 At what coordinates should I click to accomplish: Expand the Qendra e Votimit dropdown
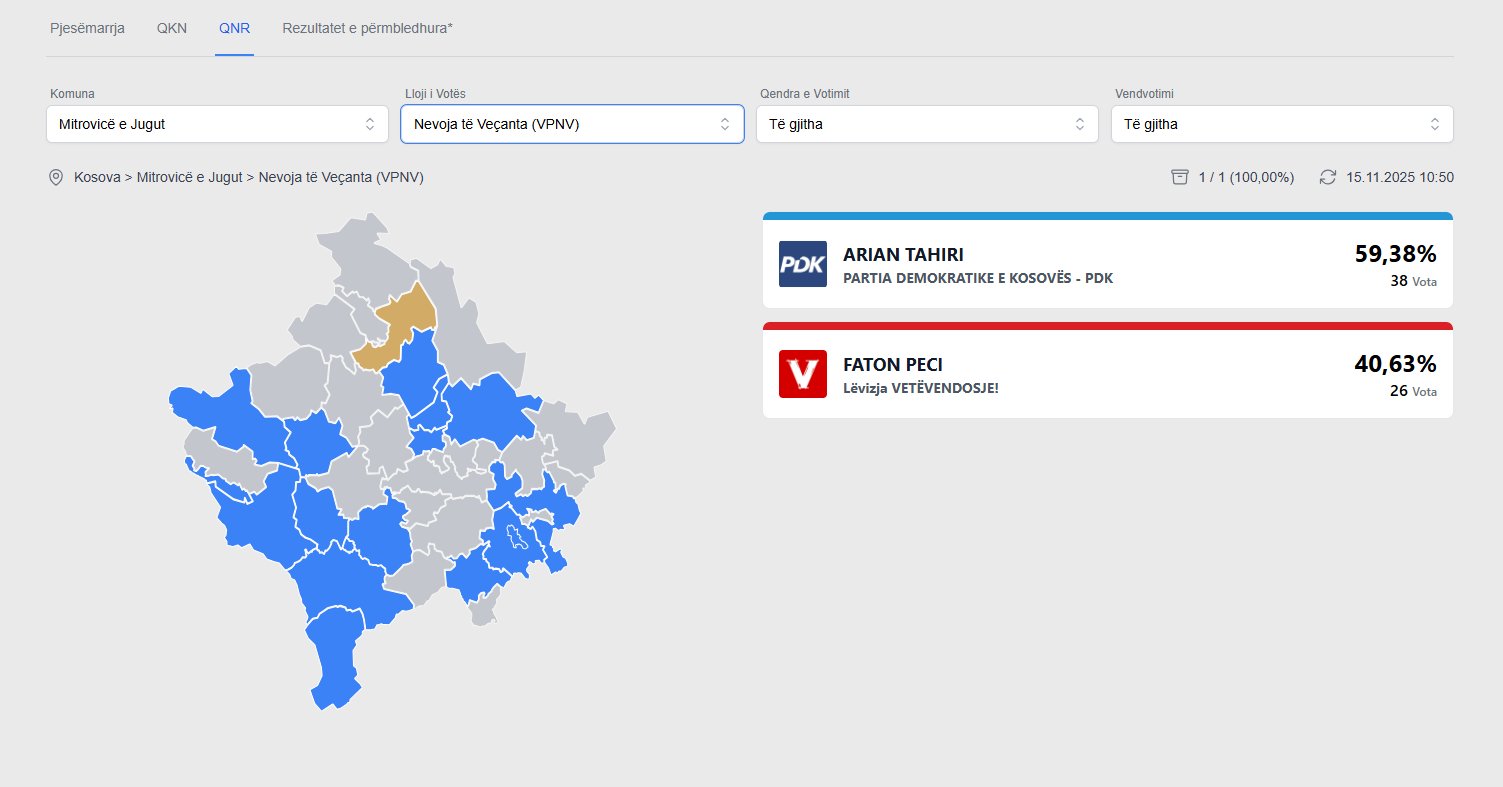click(x=927, y=124)
